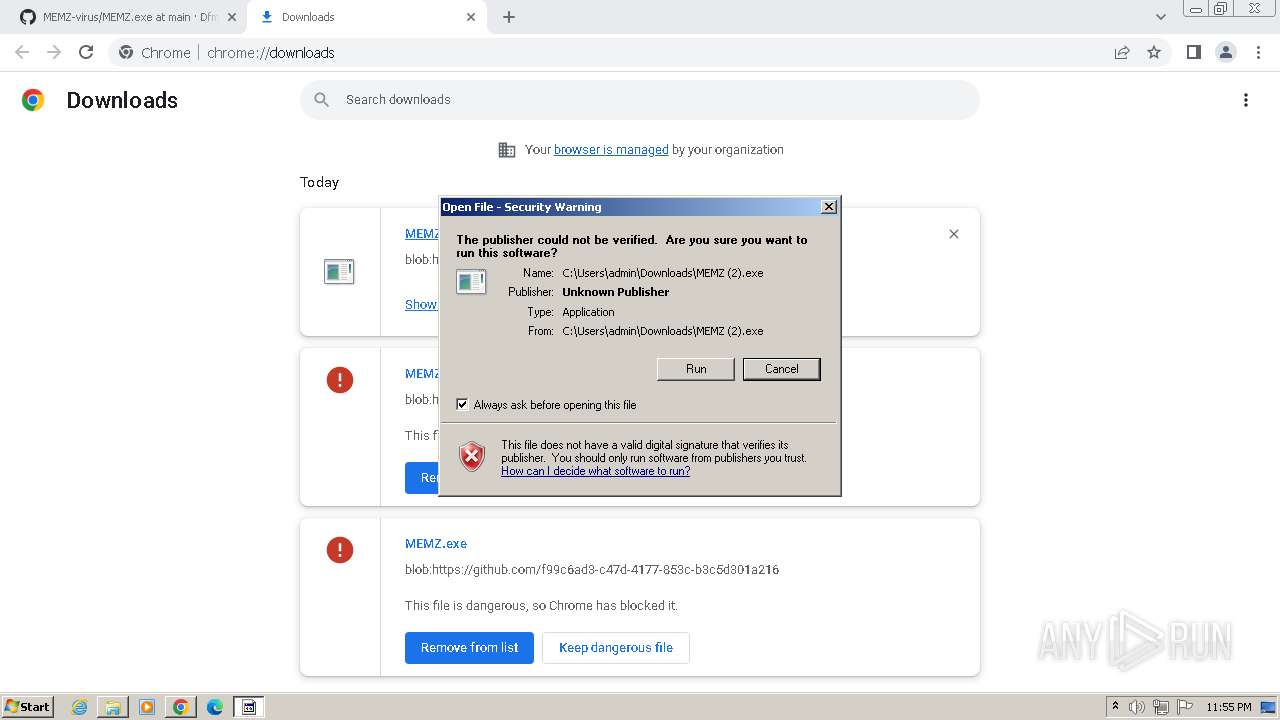The height and width of the screenshot is (720, 1280).
Task: Open the Windows Start menu
Action: tap(28, 707)
